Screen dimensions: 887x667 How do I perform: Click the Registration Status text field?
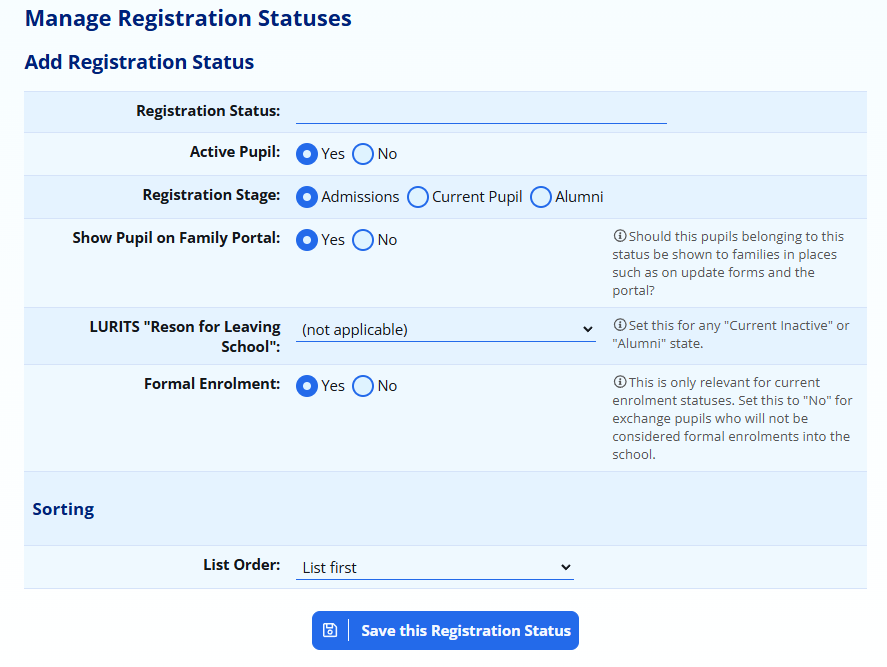(x=481, y=112)
